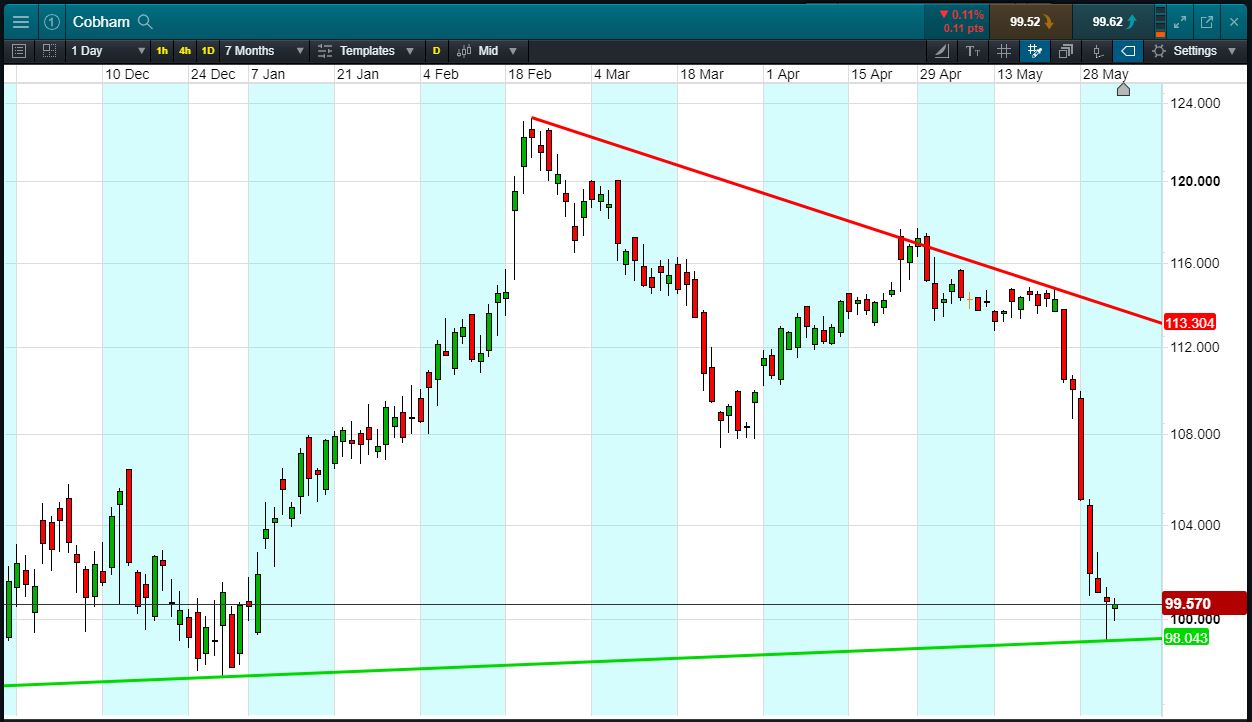This screenshot has width=1252, height=722.
Task: Expand the Settings dropdown arrow
Action: [x=1234, y=50]
